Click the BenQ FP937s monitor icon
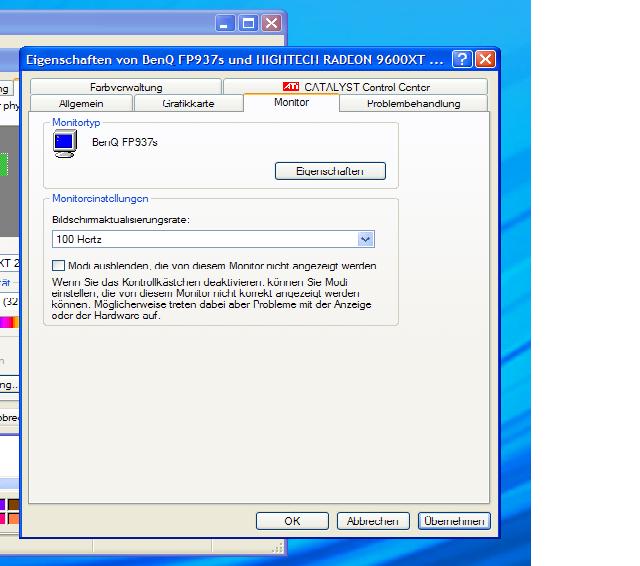 (65, 144)
